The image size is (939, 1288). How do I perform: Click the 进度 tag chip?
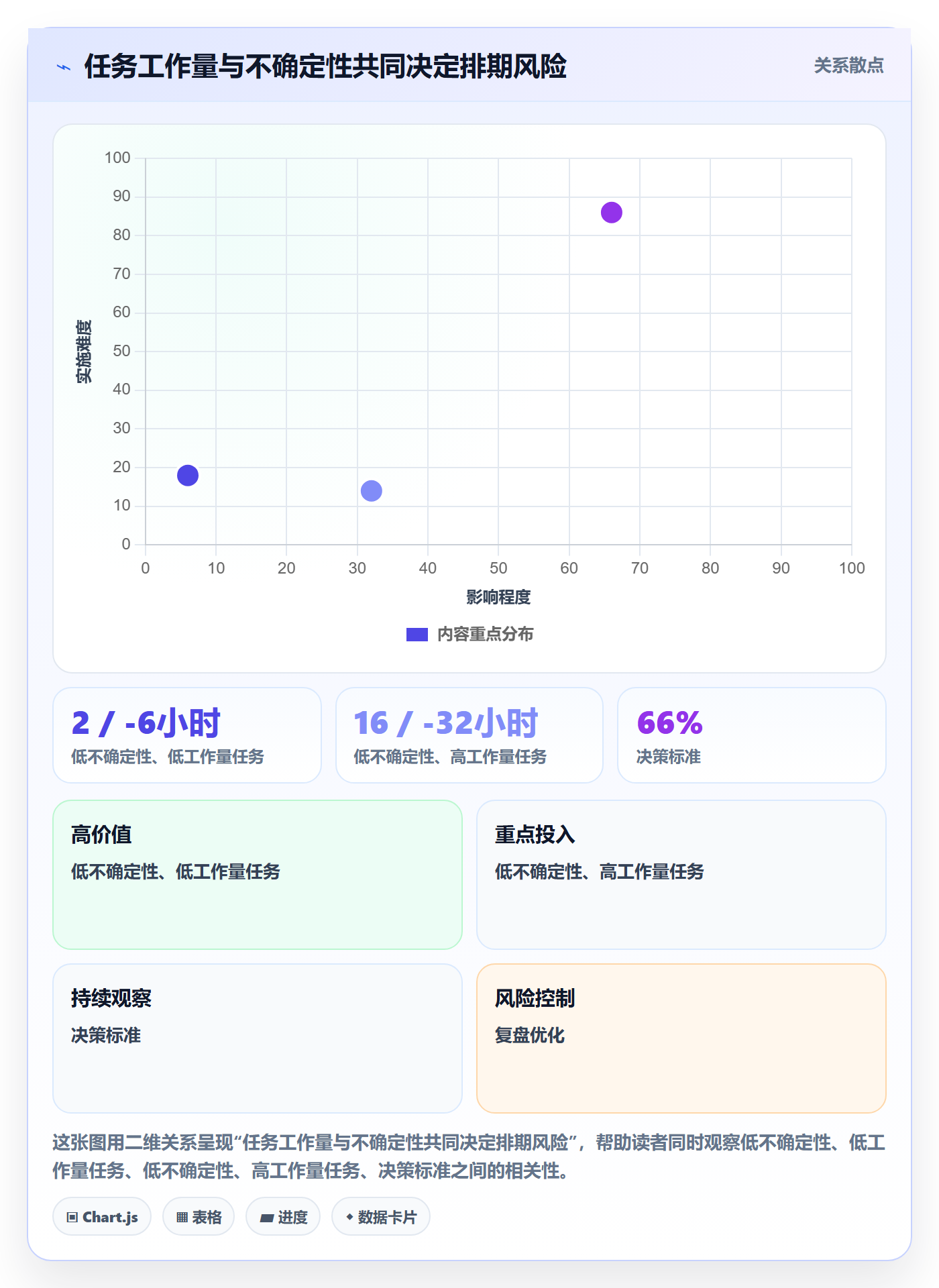pyautogui.click(x=283, y=1217)
